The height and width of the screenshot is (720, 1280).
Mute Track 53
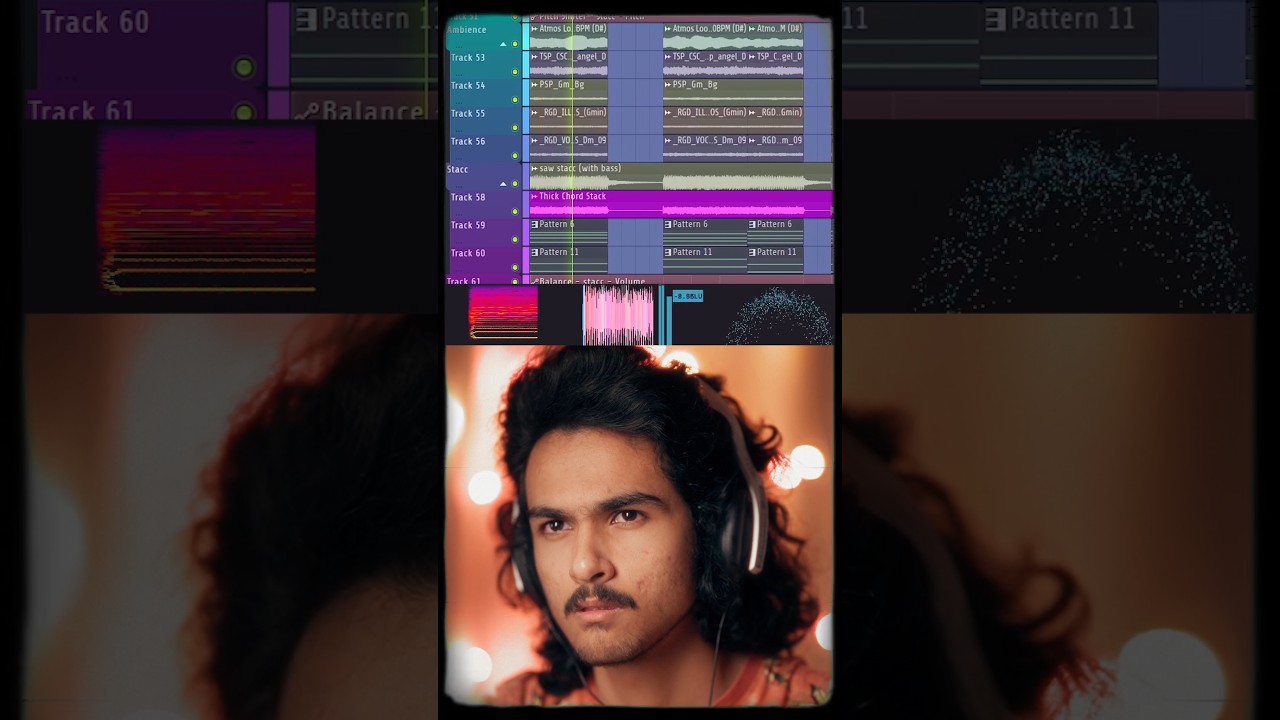pos(516,72)
